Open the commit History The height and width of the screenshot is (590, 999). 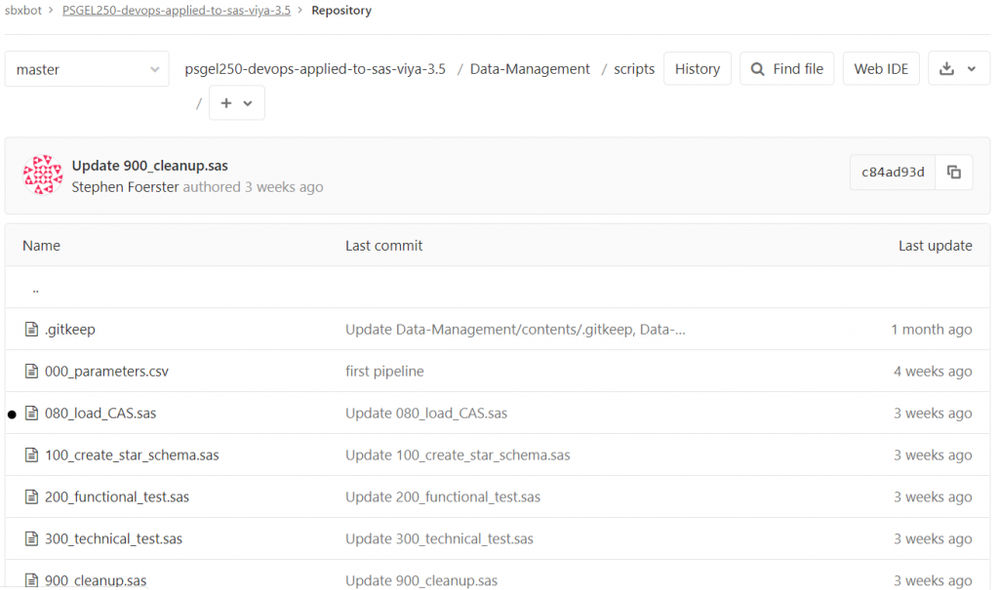click(697, 69)
